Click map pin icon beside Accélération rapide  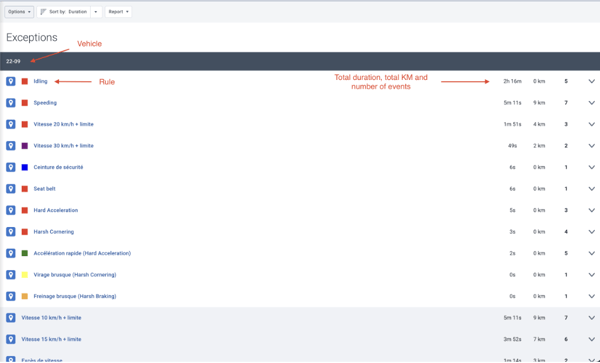coord(11,253)
